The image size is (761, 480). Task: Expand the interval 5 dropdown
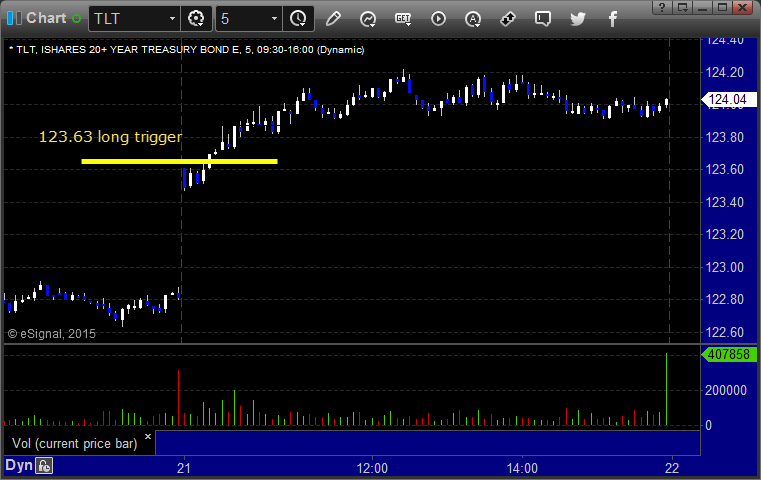point(274,19)
